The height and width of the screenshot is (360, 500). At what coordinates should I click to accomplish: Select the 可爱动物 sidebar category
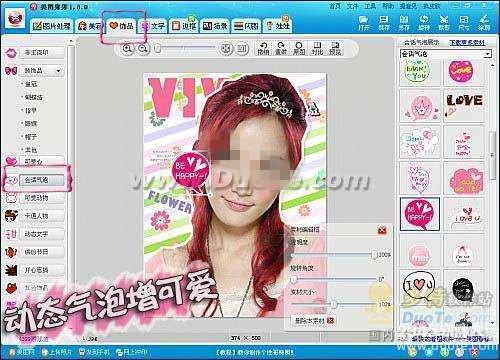tap(42, 198)
